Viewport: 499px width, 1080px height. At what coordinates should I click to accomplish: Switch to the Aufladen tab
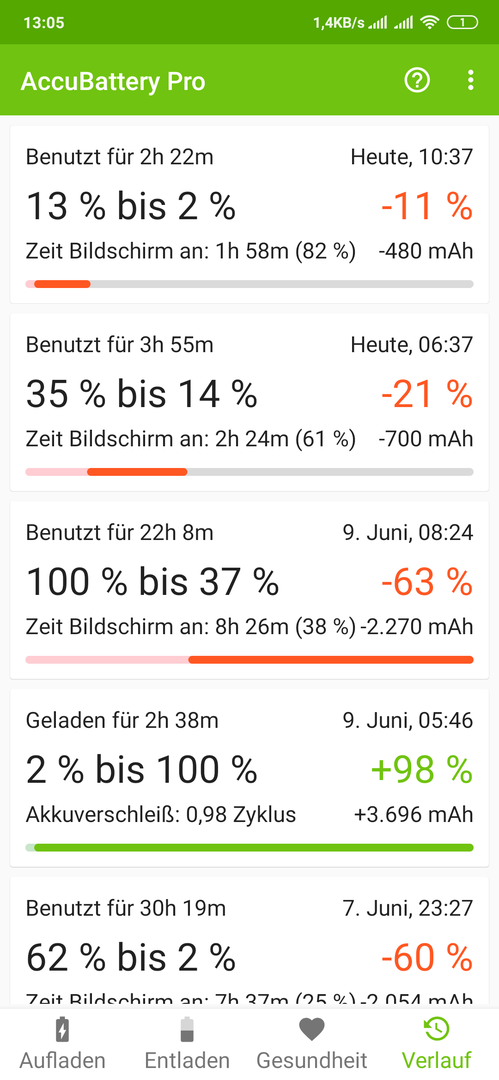coord(62,1044)
